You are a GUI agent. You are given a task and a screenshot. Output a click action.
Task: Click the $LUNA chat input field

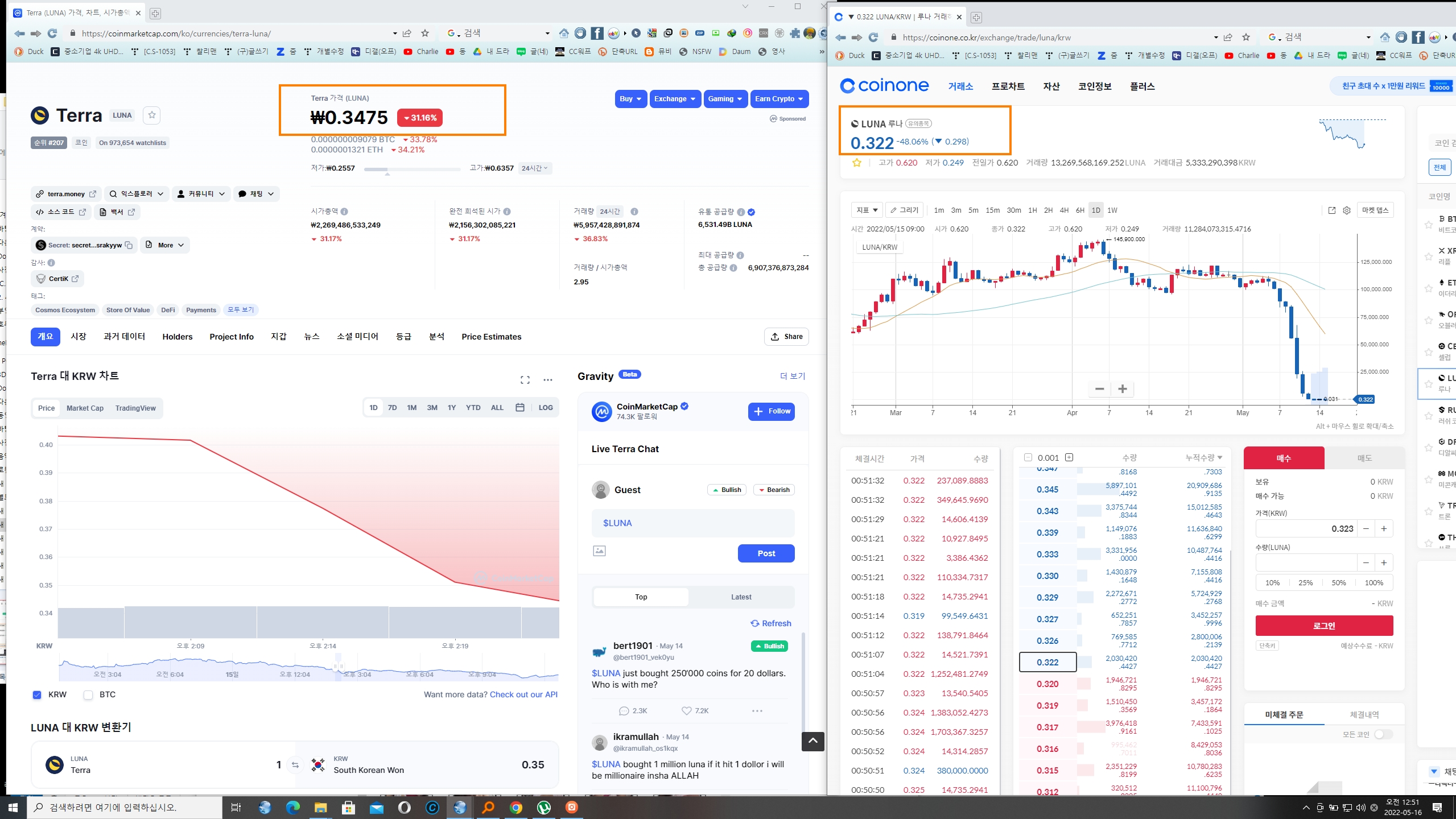tap(693, 523)
